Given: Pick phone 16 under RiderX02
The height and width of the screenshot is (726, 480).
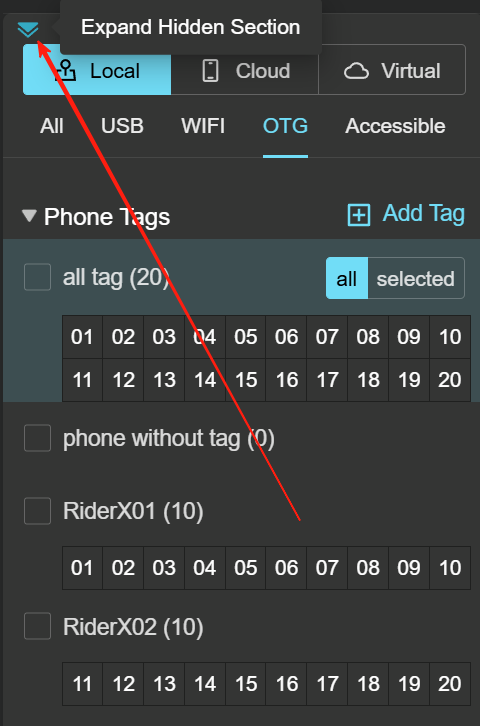Looking at the screenshot, I should tap(286, 684).
